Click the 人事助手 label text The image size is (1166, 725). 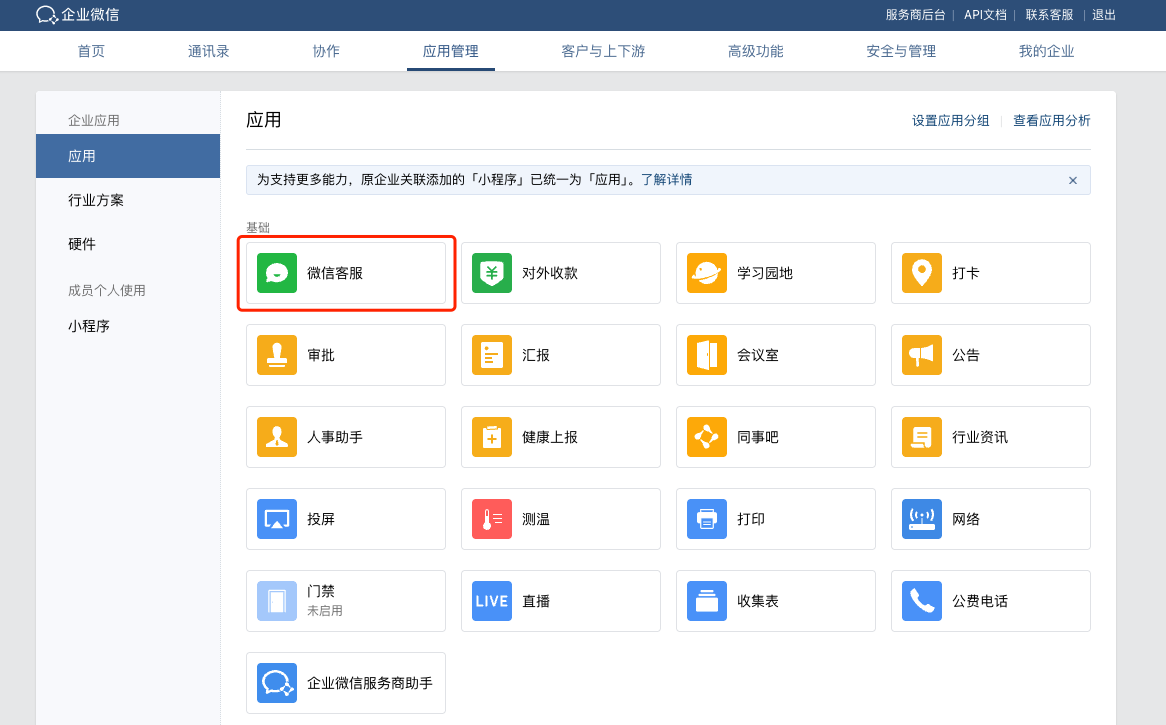pos(335,436)
